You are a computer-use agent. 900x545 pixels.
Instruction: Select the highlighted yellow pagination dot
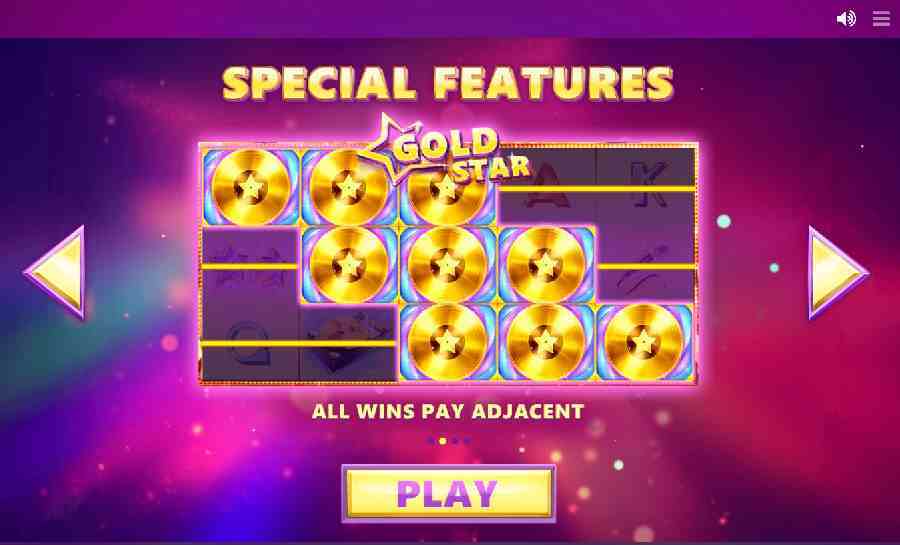(443, 441)
